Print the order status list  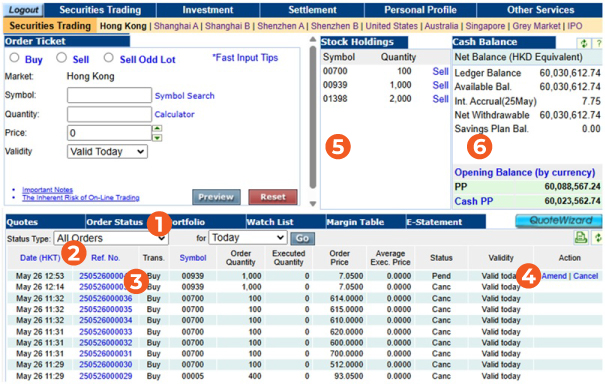click(581, 238)
